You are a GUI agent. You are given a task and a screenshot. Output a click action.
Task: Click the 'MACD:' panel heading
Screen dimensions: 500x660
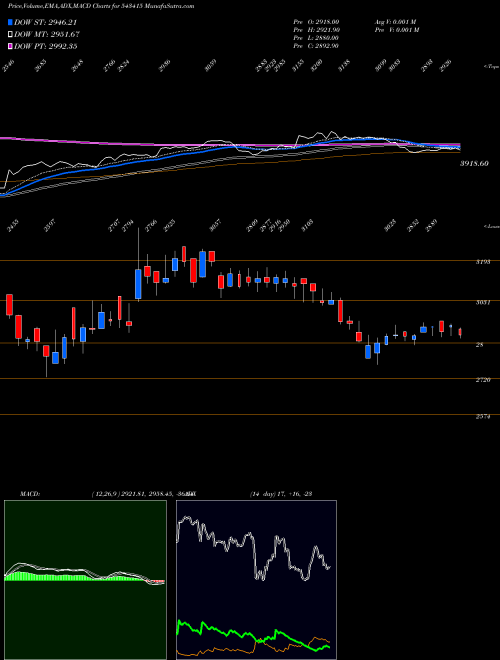pyautogui.click(x=29, y=494)
